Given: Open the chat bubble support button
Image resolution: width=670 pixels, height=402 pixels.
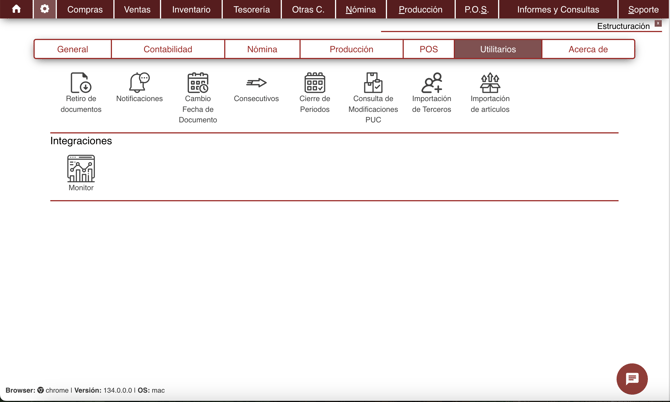Looking at the screenshot, I should 632,379.
